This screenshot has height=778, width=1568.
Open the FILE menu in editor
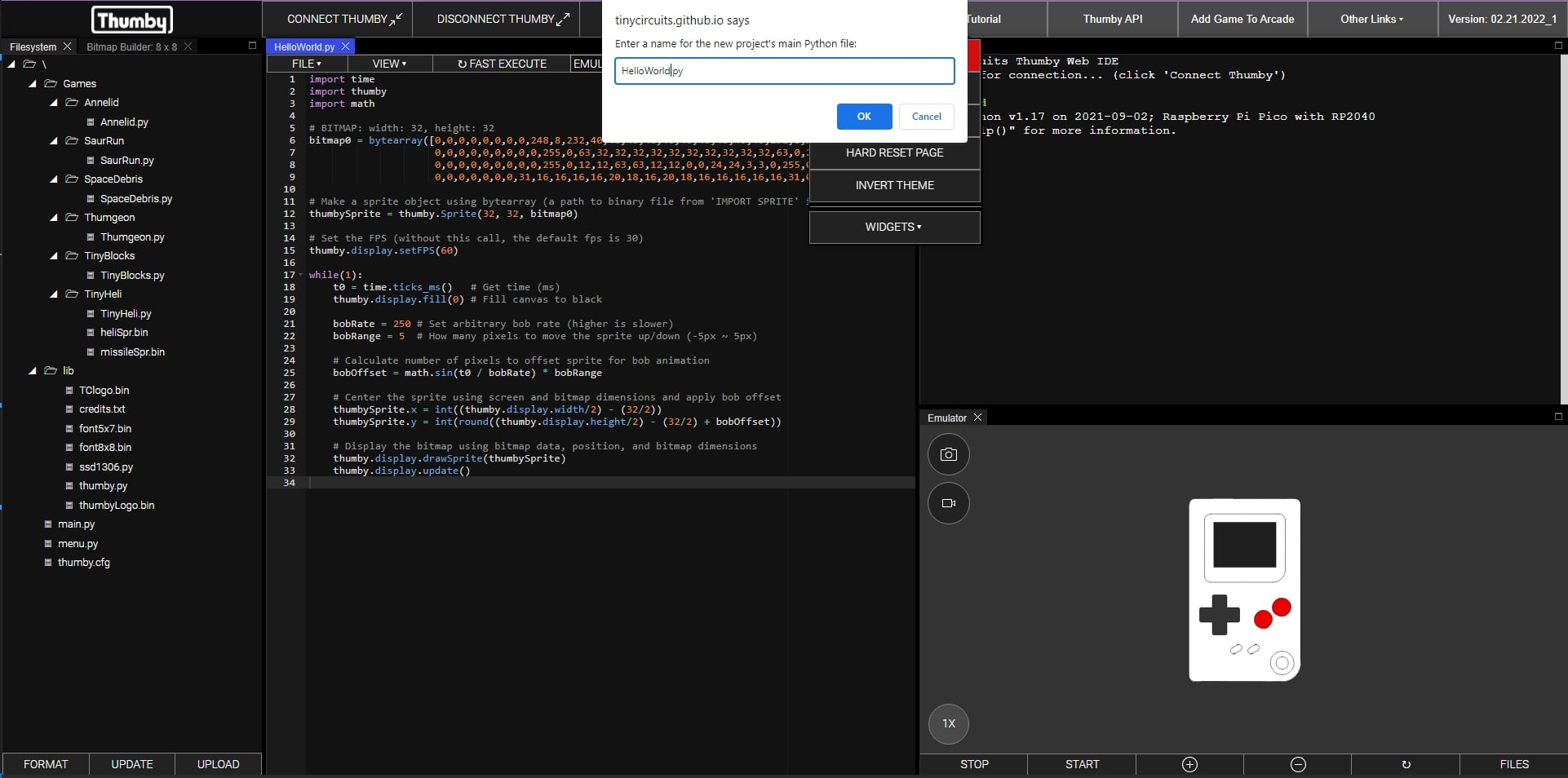point(307,64)
